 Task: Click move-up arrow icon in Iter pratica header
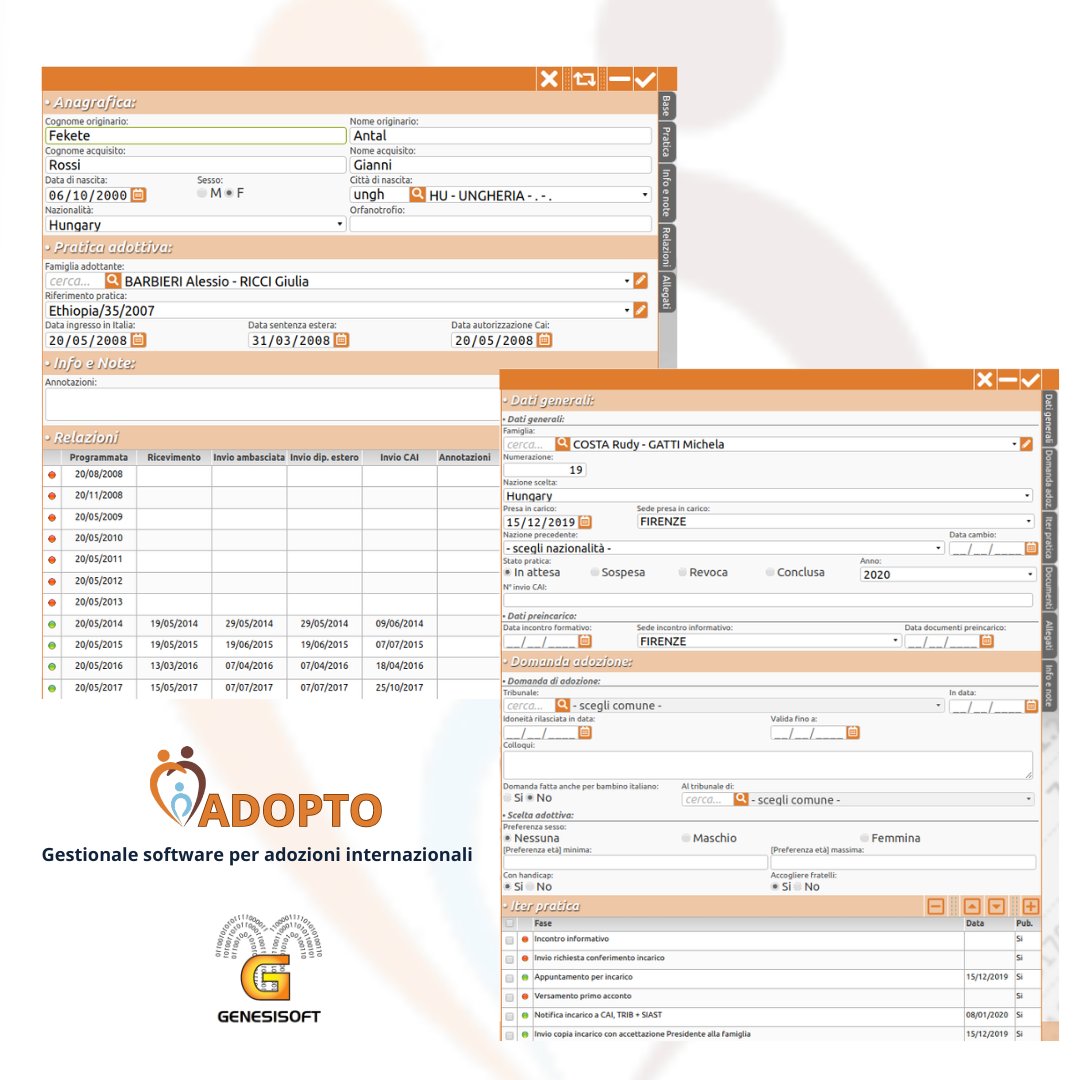pyautogui.click(x=972, y=906)
